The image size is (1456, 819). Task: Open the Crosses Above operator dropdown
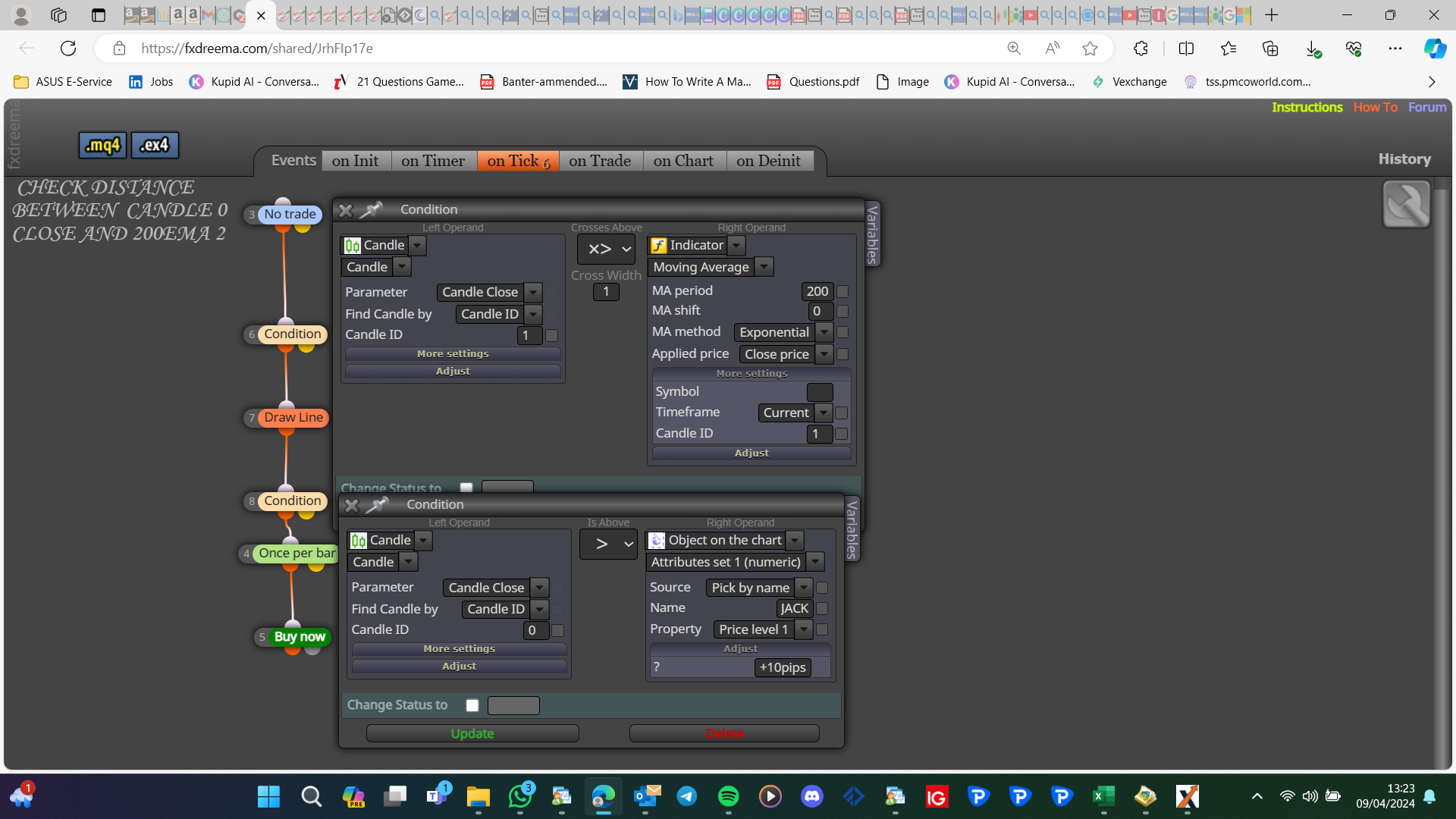click(x=607, y=249)
